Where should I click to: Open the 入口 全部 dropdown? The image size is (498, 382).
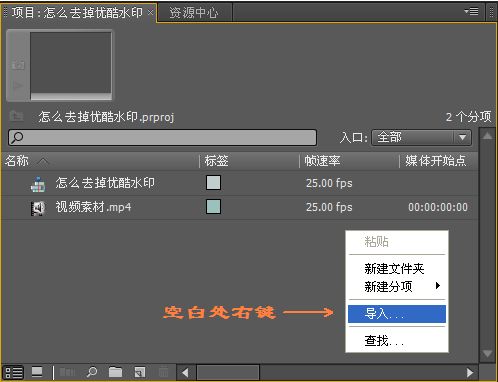(x=421, y=137)
